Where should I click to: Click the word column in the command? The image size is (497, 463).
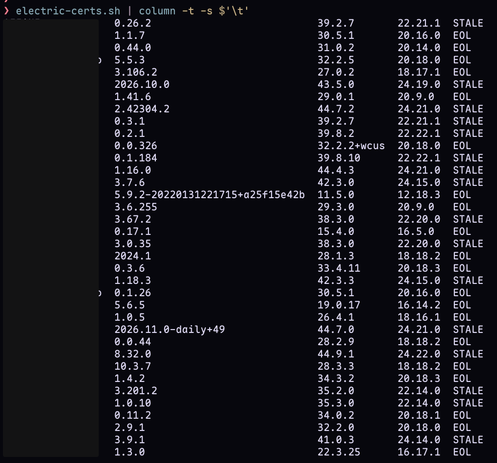coord(157,11)
